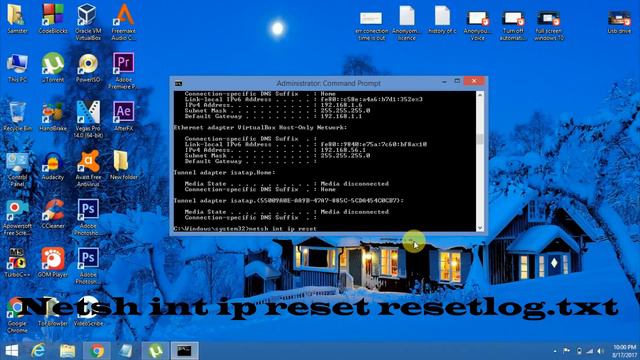Open VideoScribe desktop shortcut
This screenshot has width=640, height=360.
tap(88, 312)
